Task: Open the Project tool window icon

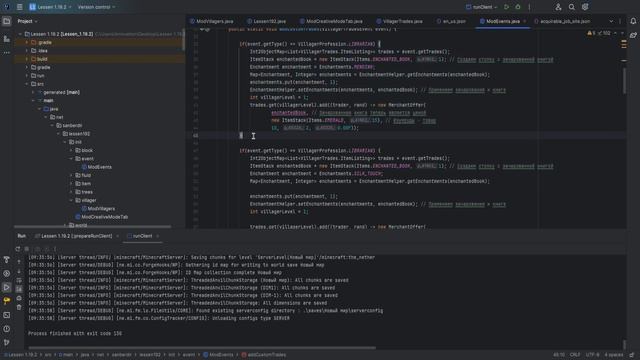Action: pyautogui.click(x=7, y=21)
